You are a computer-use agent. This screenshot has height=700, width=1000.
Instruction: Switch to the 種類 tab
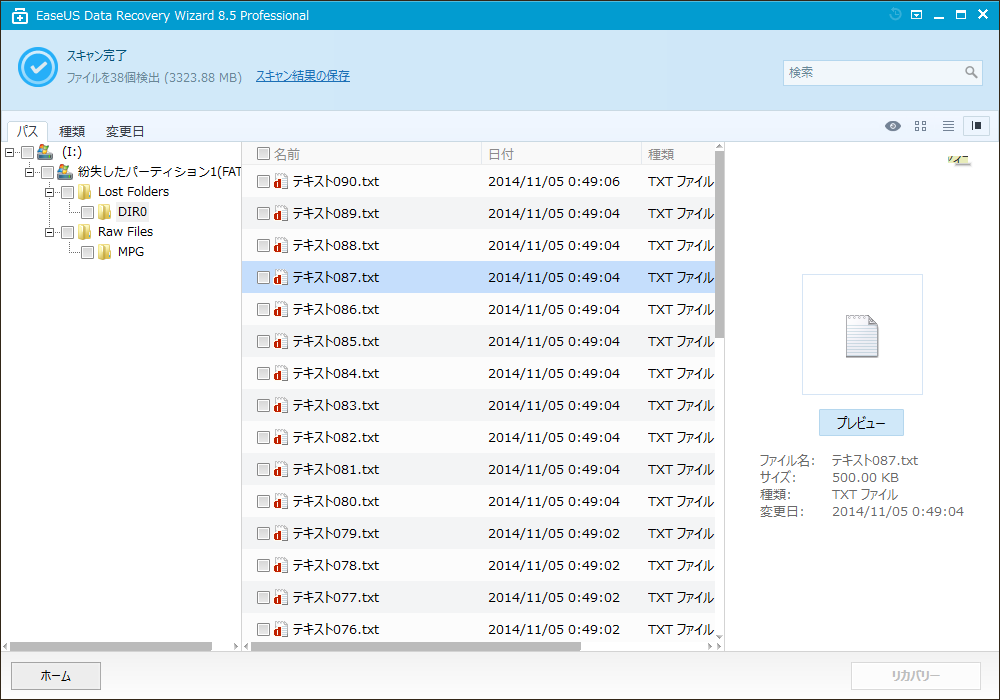click(x=72, y=131)
